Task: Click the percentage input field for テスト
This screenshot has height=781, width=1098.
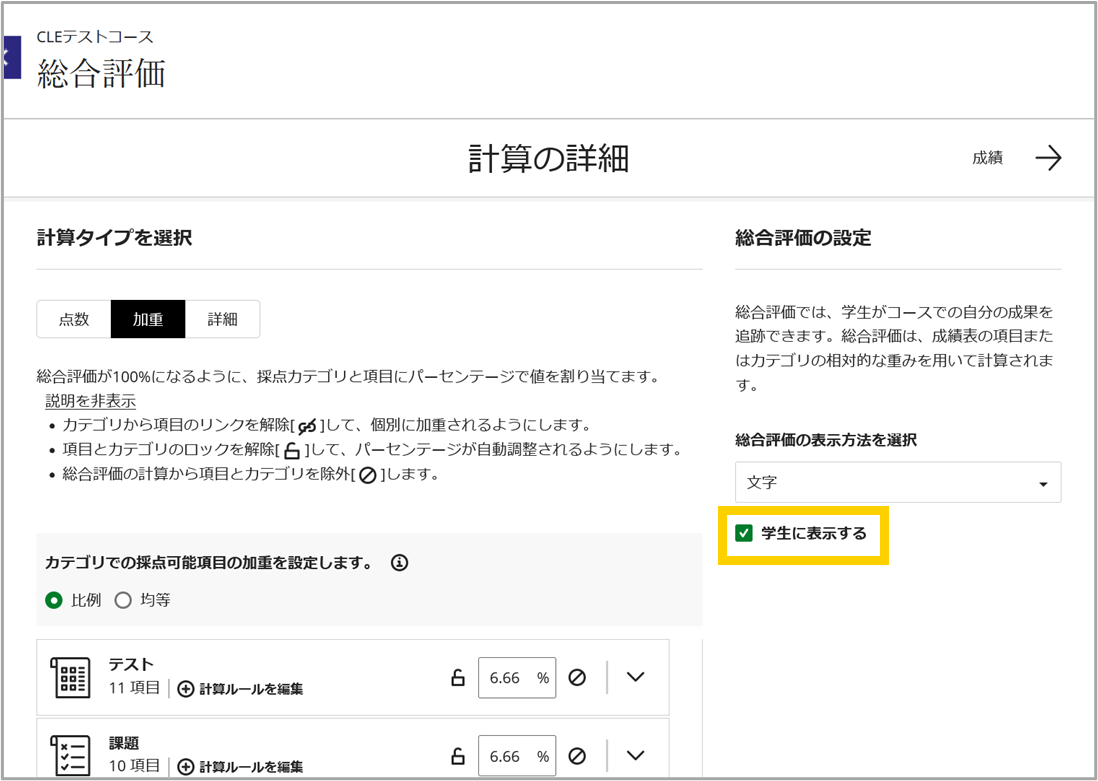Action: pos(517,677)
